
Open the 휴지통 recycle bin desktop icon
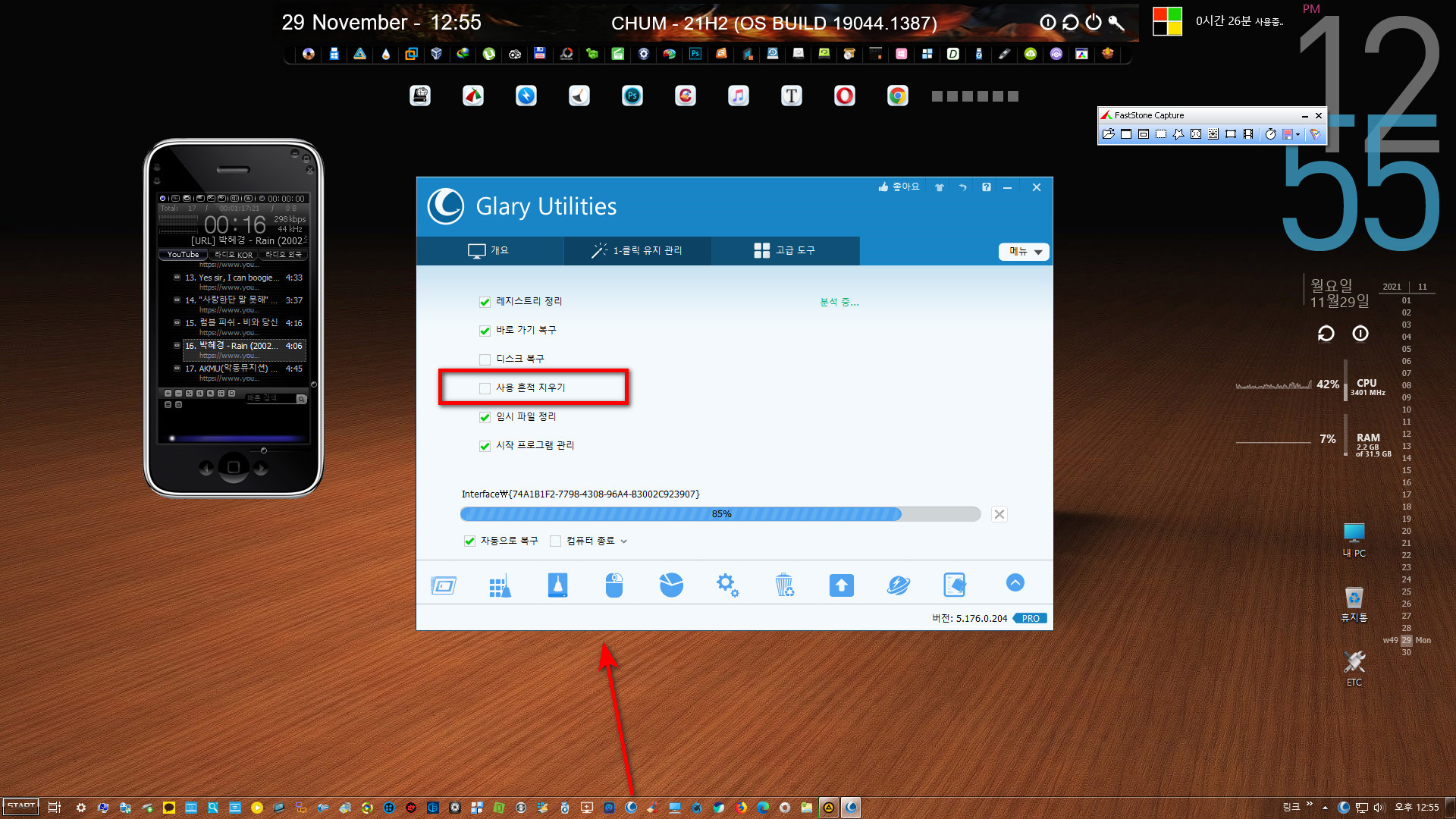[x=1354, y=604]
